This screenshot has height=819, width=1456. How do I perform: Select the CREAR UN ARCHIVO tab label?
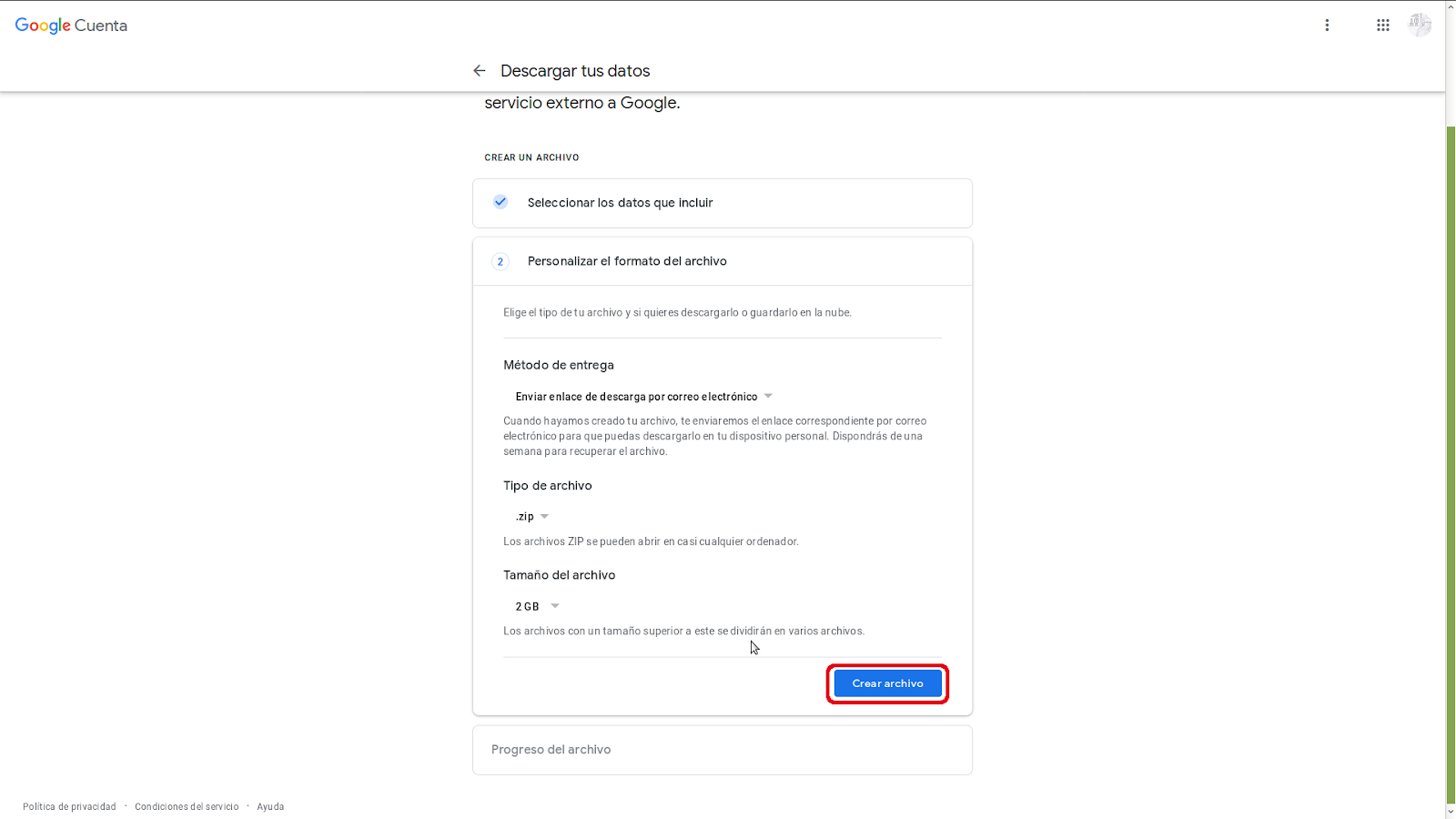coord(531,157)
